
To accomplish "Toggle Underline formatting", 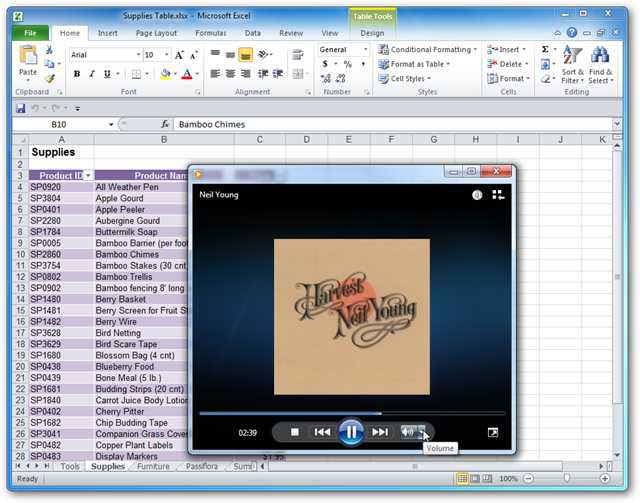I will (107, 74).
